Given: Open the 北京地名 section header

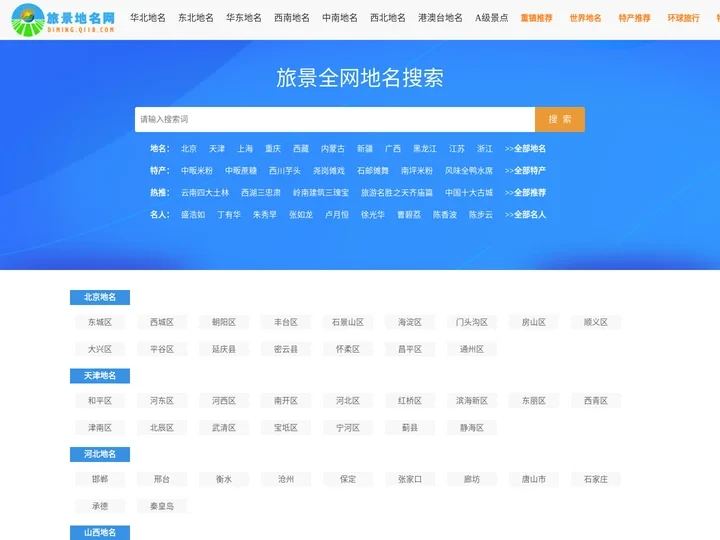Looking at the screenshot, I should coord(100,297).
